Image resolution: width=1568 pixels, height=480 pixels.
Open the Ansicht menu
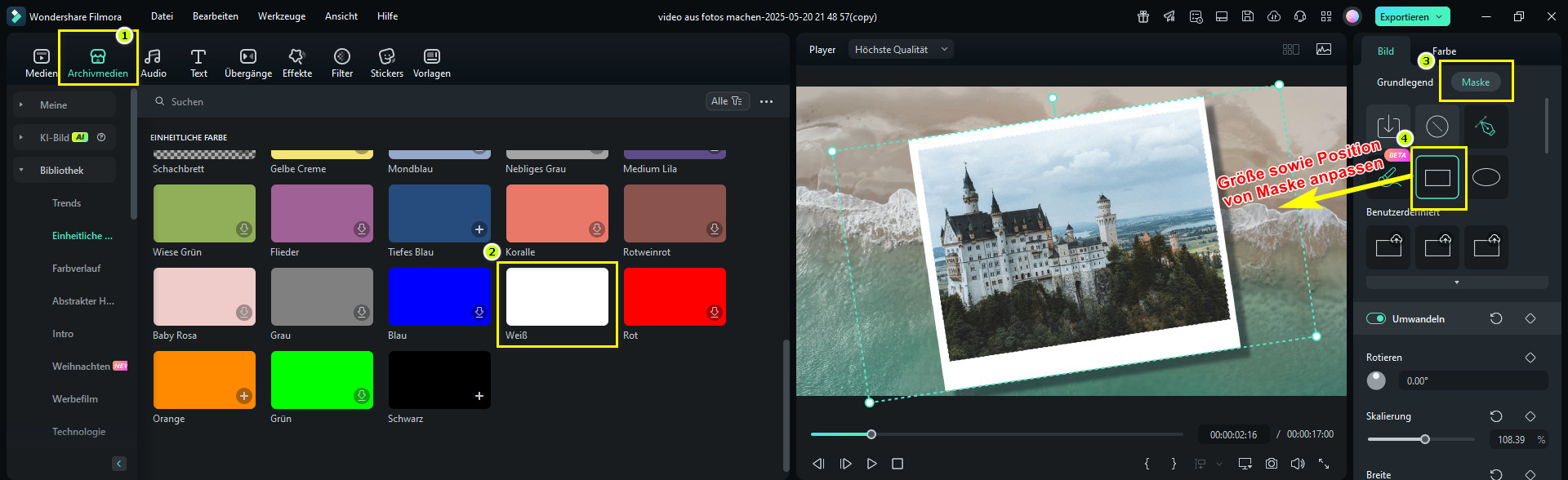coord(341,16)
